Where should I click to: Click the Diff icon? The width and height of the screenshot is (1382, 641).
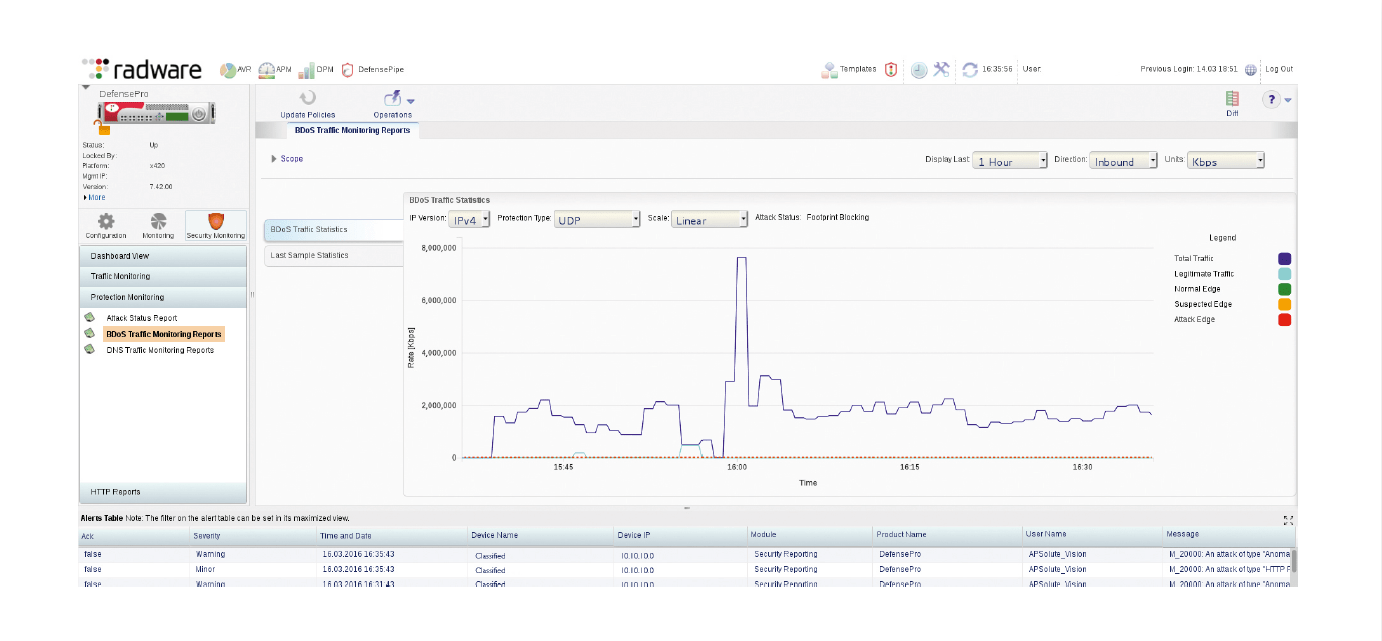(1232, 98)
